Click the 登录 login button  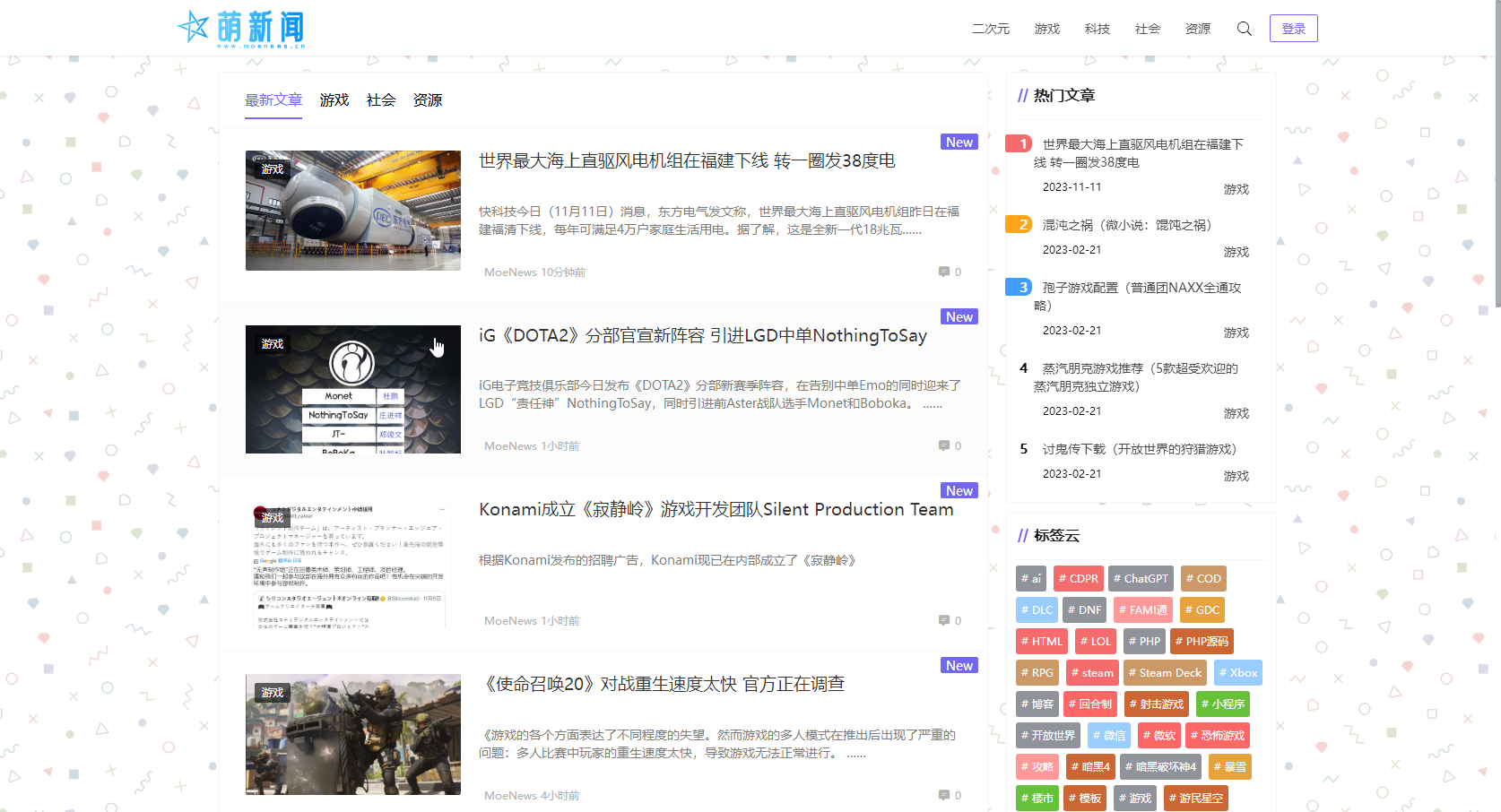1294,29
